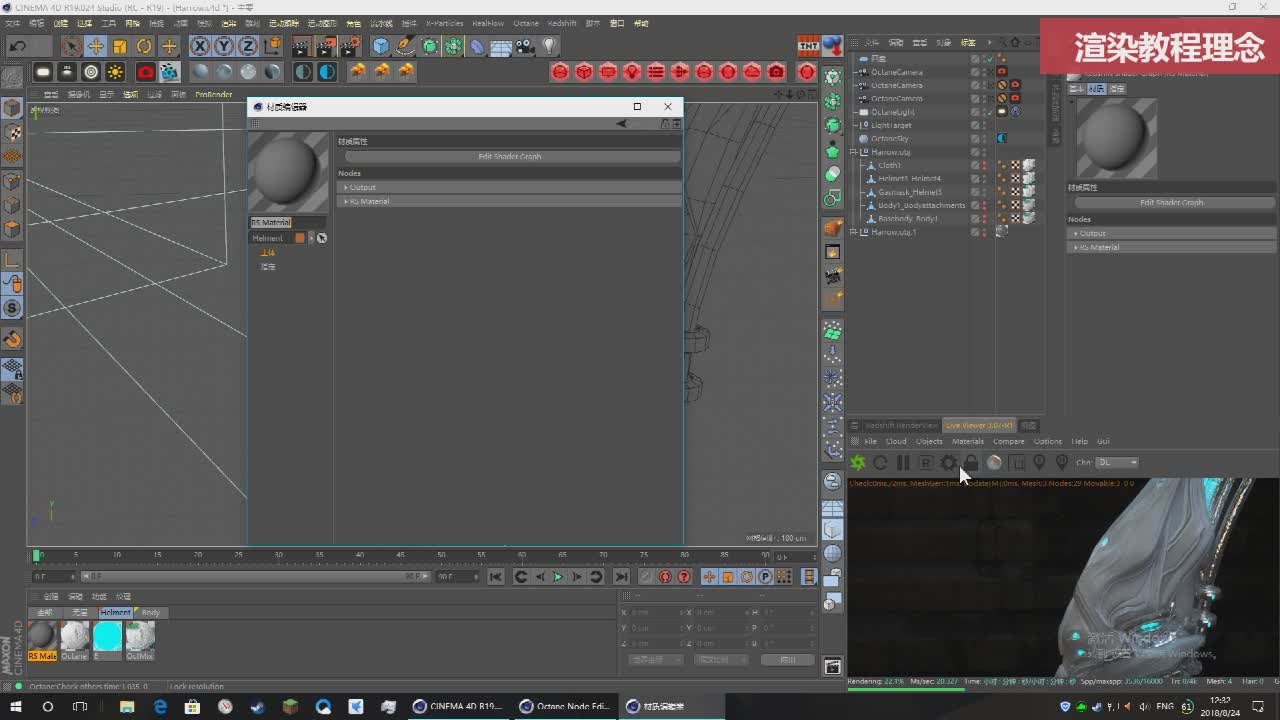
Task: Go to end of animation
Action: point(621,577)
